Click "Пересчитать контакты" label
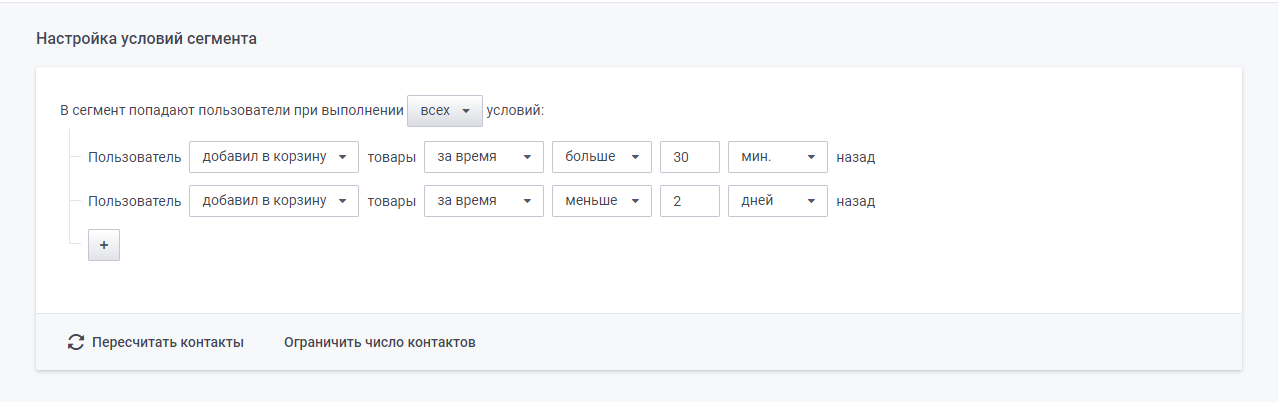This screenshot has height=402, width=1278. pyautogui.click(x=168, y=342)
